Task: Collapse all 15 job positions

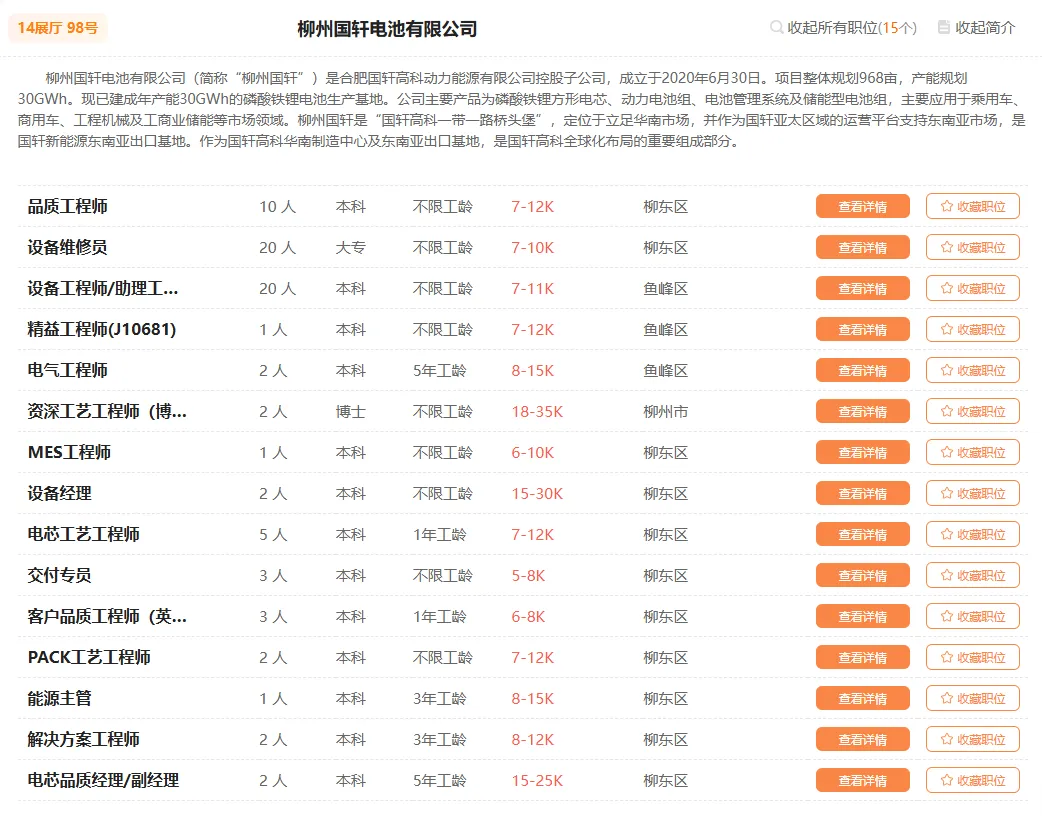Action: coord(843,28)
